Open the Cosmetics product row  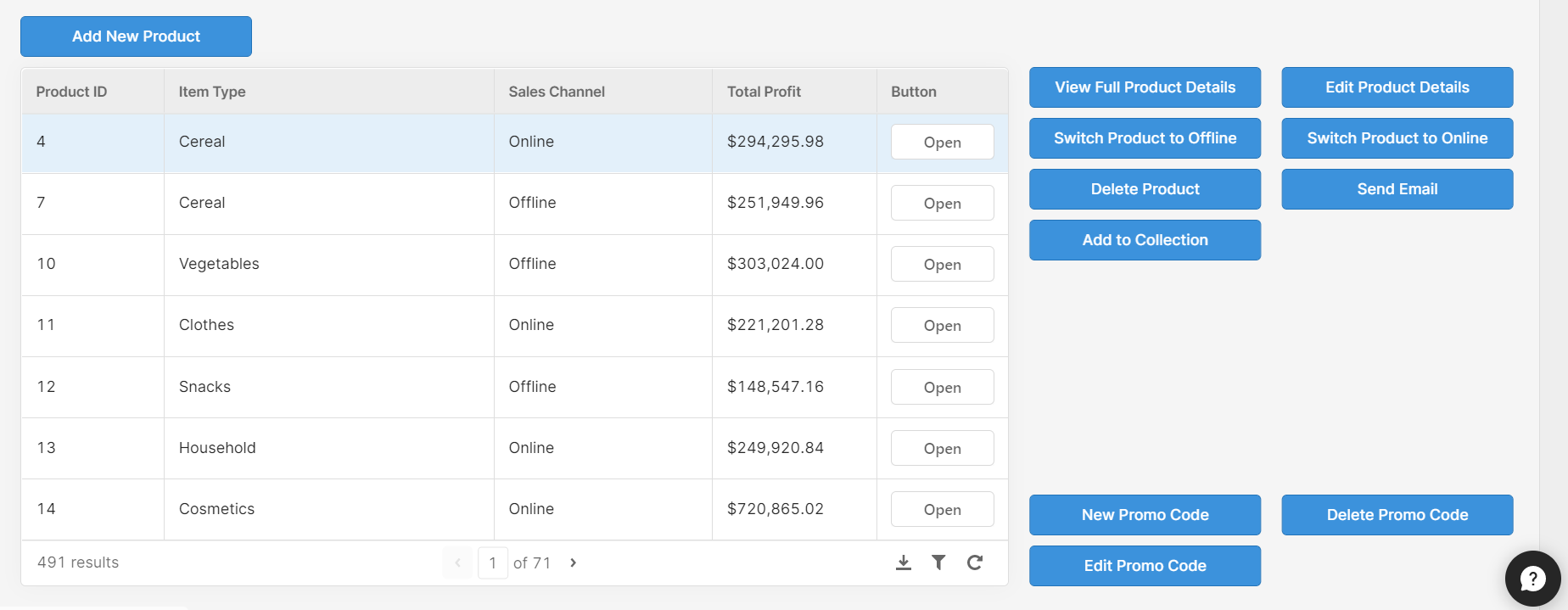942,509
